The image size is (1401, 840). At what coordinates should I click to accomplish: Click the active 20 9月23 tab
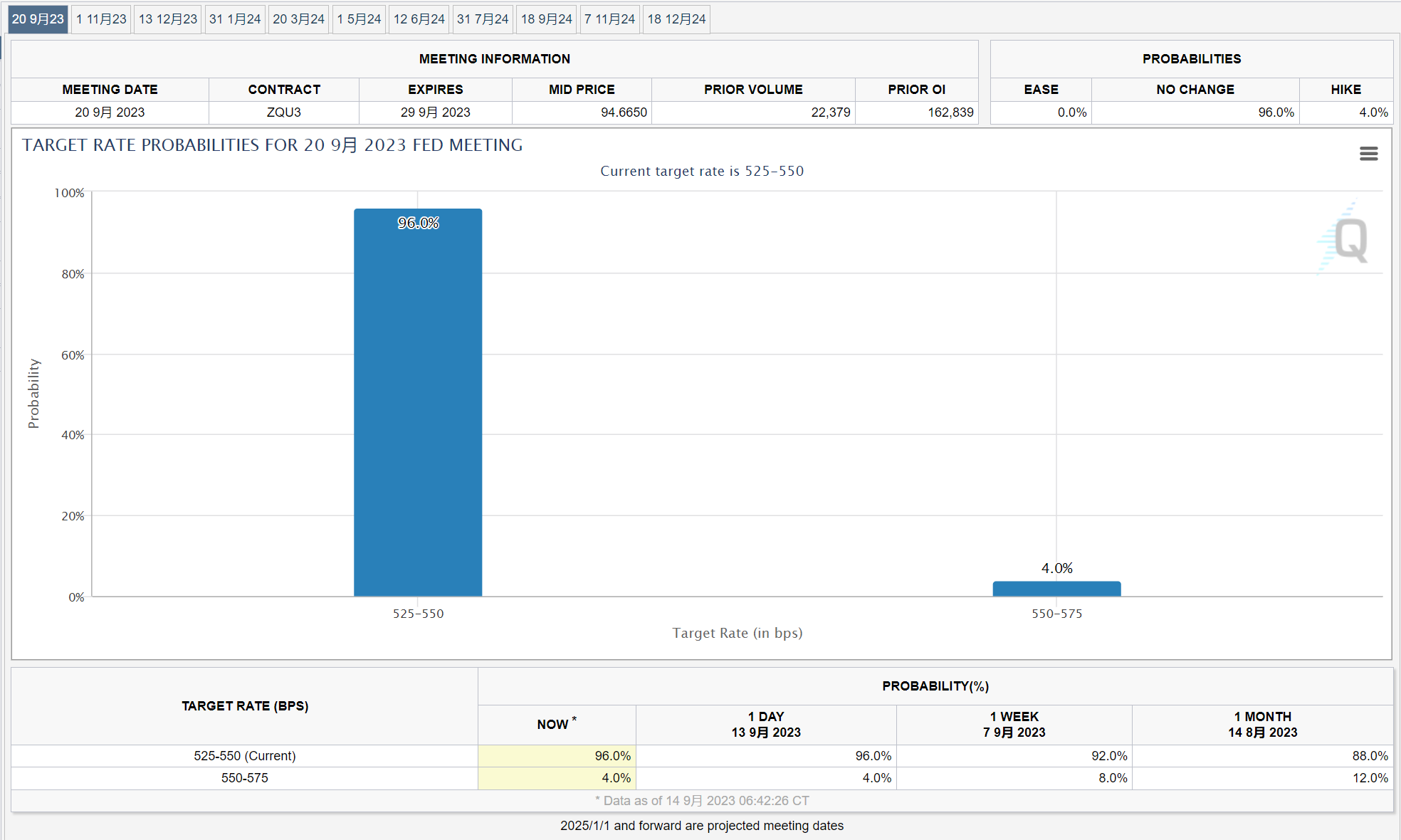[x=38, y=19]
